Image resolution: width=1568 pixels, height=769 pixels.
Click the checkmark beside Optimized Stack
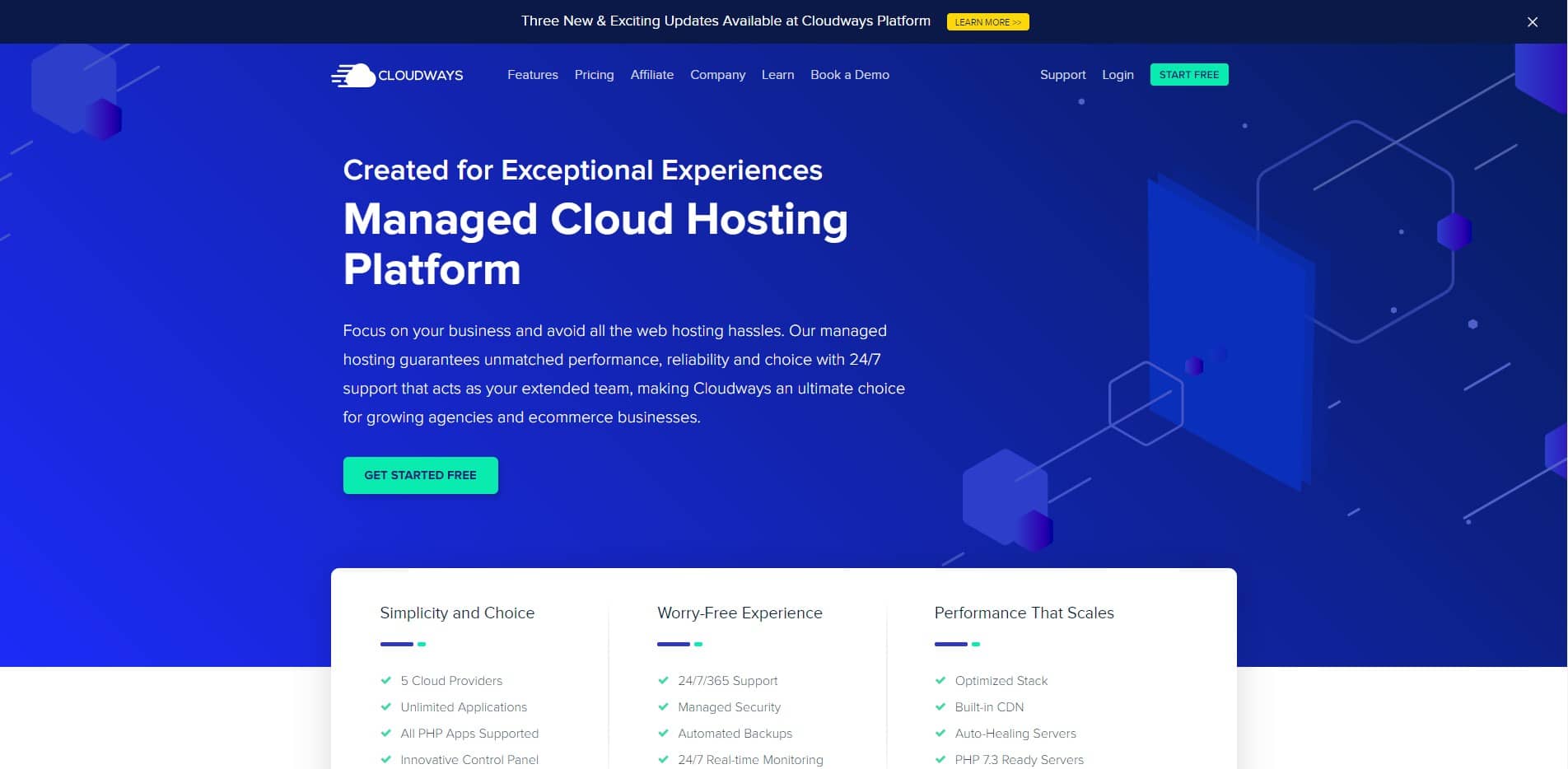[x=940, y=680]
